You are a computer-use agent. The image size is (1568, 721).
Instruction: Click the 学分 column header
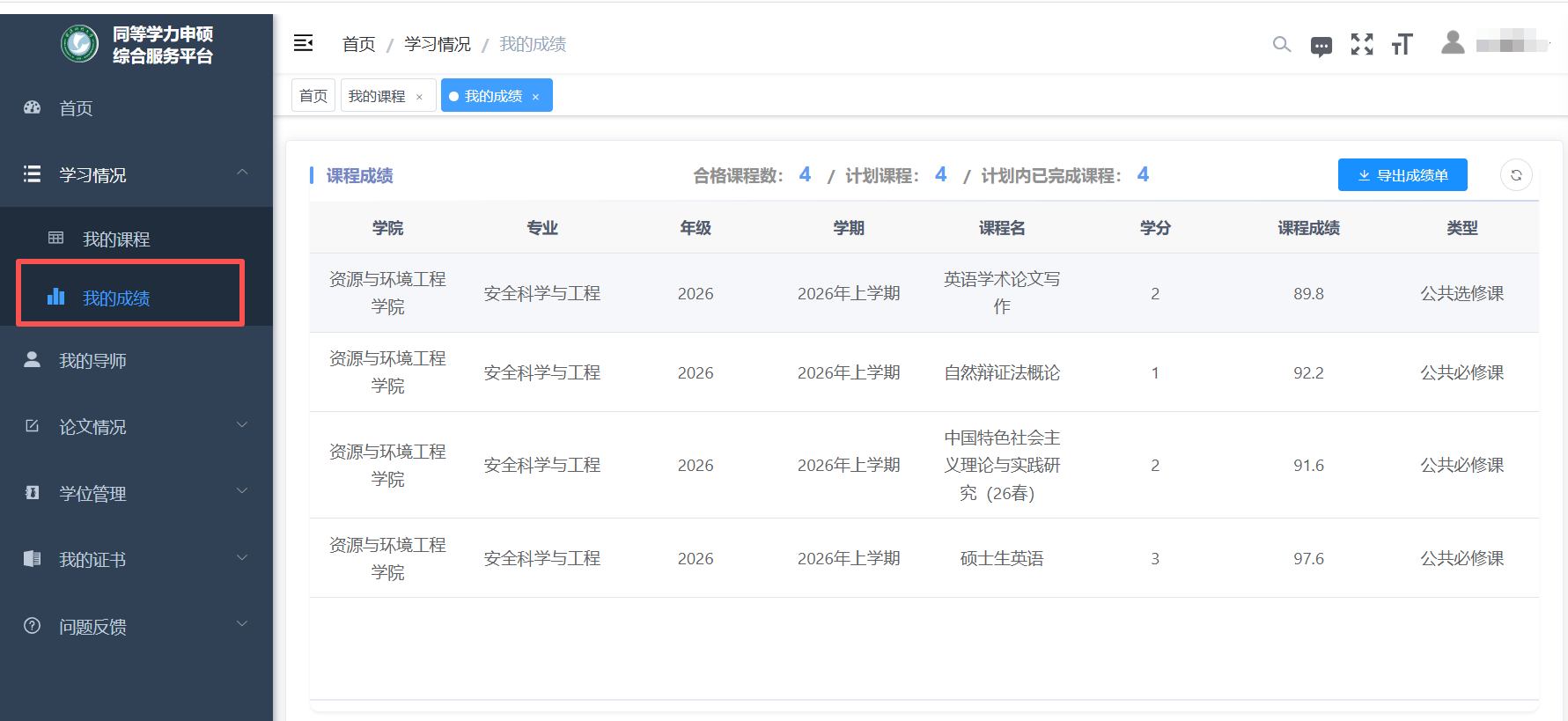click(x=1155, y=228)
